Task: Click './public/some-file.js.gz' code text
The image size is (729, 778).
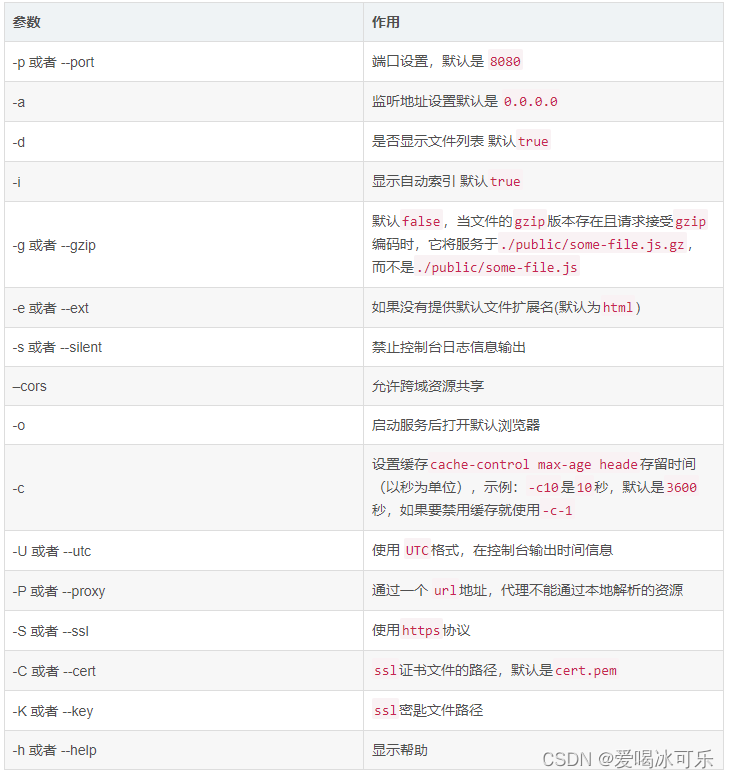Action: pyautogui.click(x=593, y=245)
